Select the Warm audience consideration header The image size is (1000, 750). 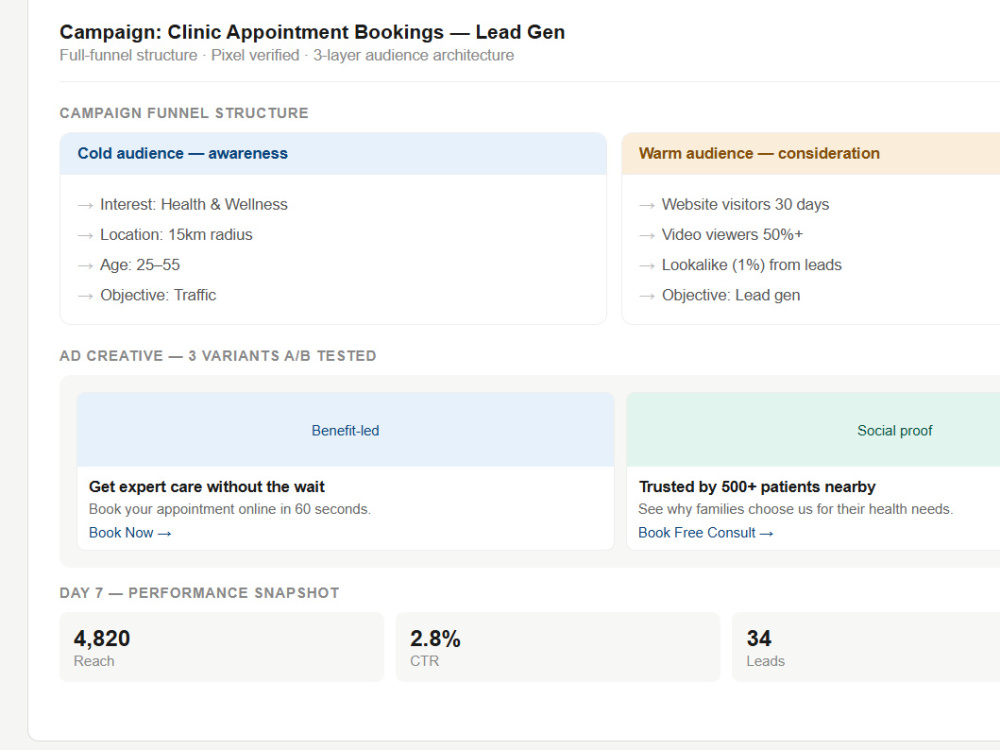click(x=811, y=154)
